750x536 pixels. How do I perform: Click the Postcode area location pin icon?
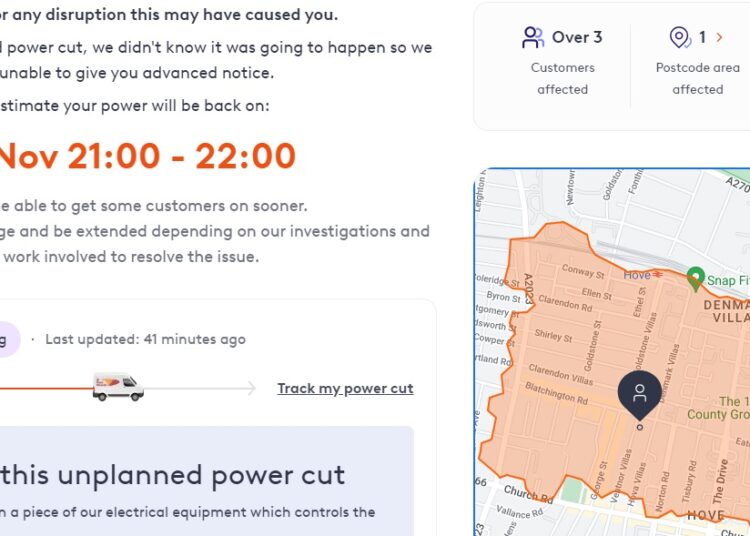[x=680, y=38]
